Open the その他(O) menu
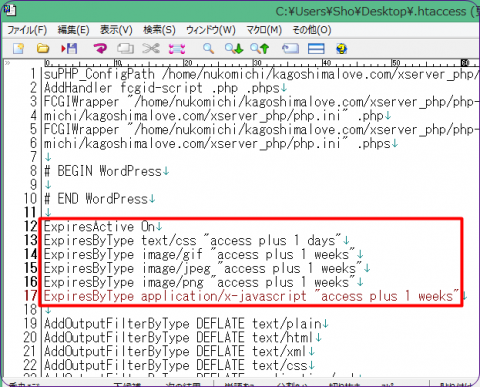 coord(312,30)
